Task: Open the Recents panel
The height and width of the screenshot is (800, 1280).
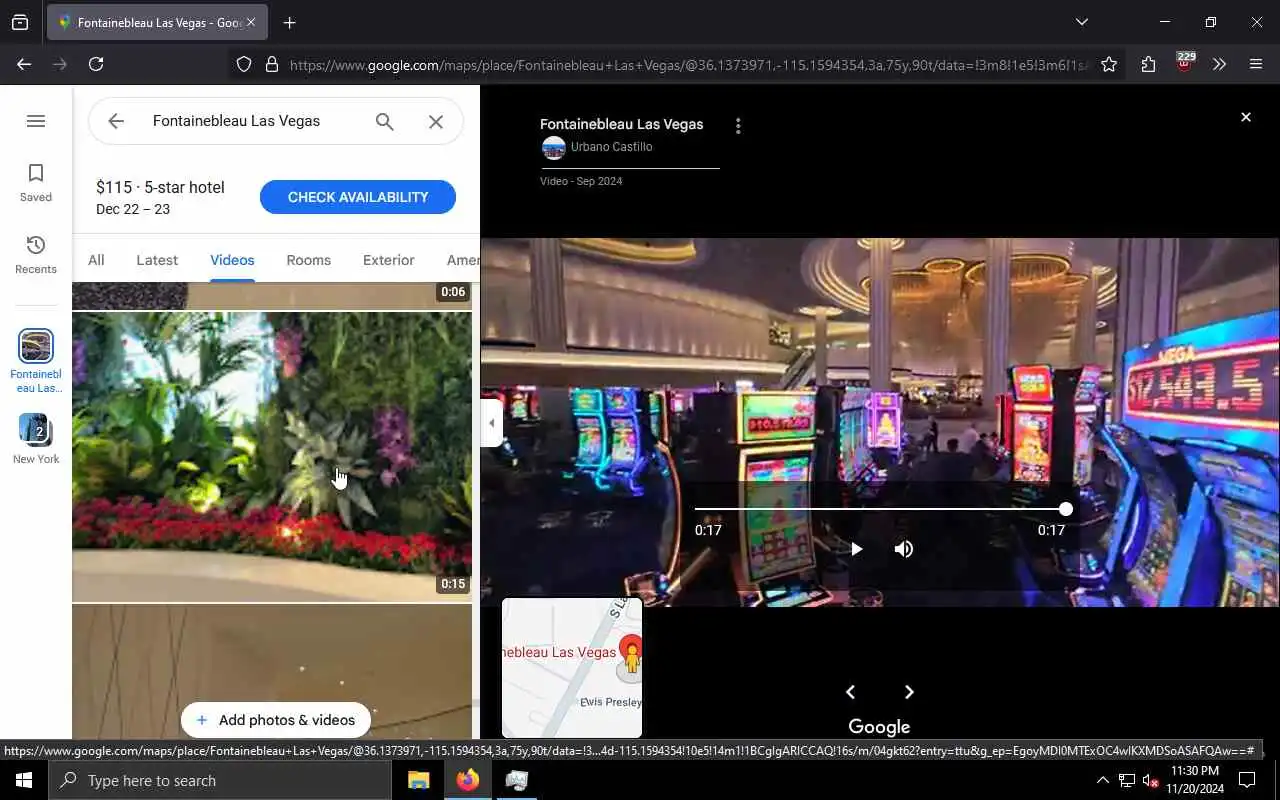Action: [36, 255]
